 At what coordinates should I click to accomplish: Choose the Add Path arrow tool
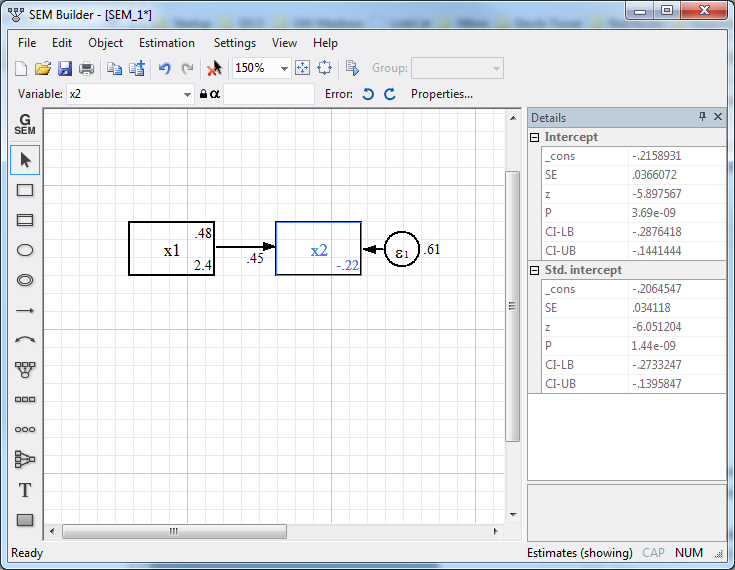25,311
